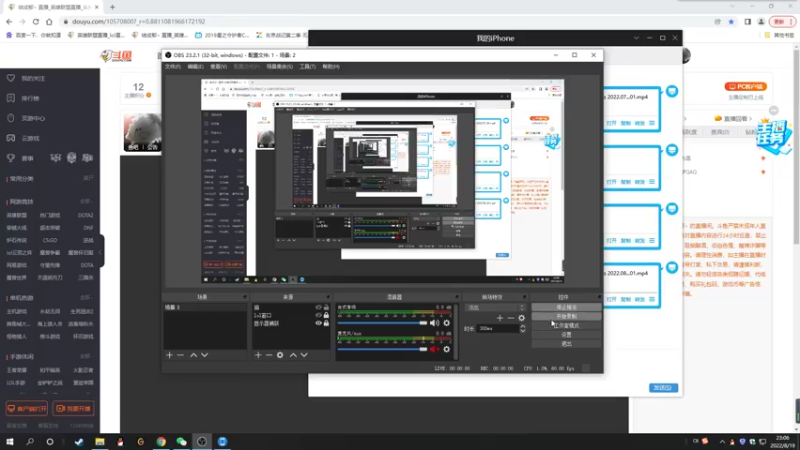Open the scene transition type dropdown
This screenshot has width=800, height=450.
(x=495, y=308)
